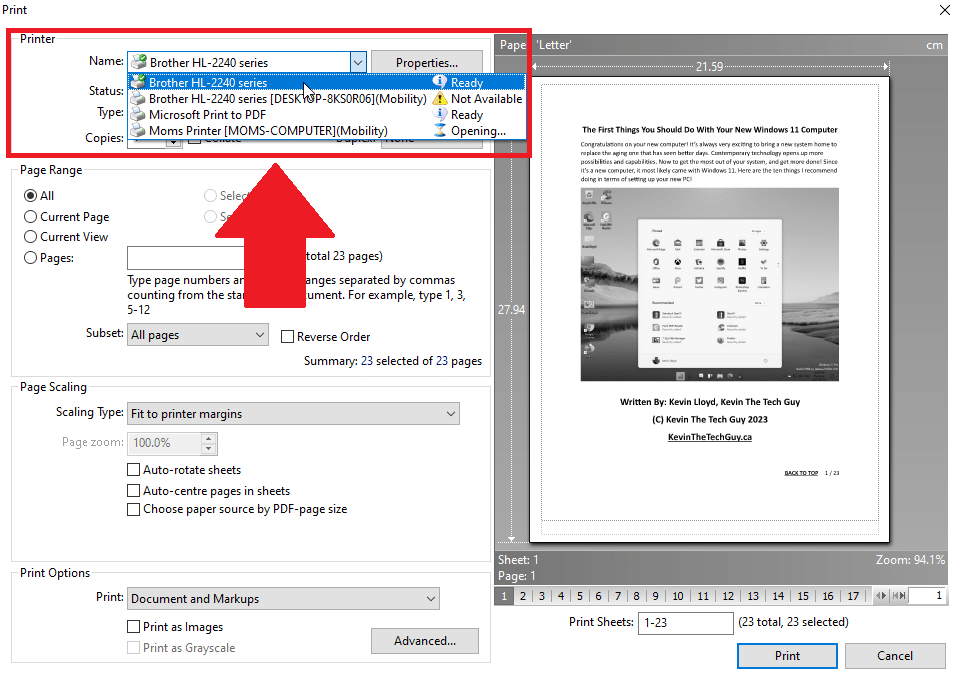Click the sheet number box showing 1
This screenshot has height=679, width=959.
[928, 595]
